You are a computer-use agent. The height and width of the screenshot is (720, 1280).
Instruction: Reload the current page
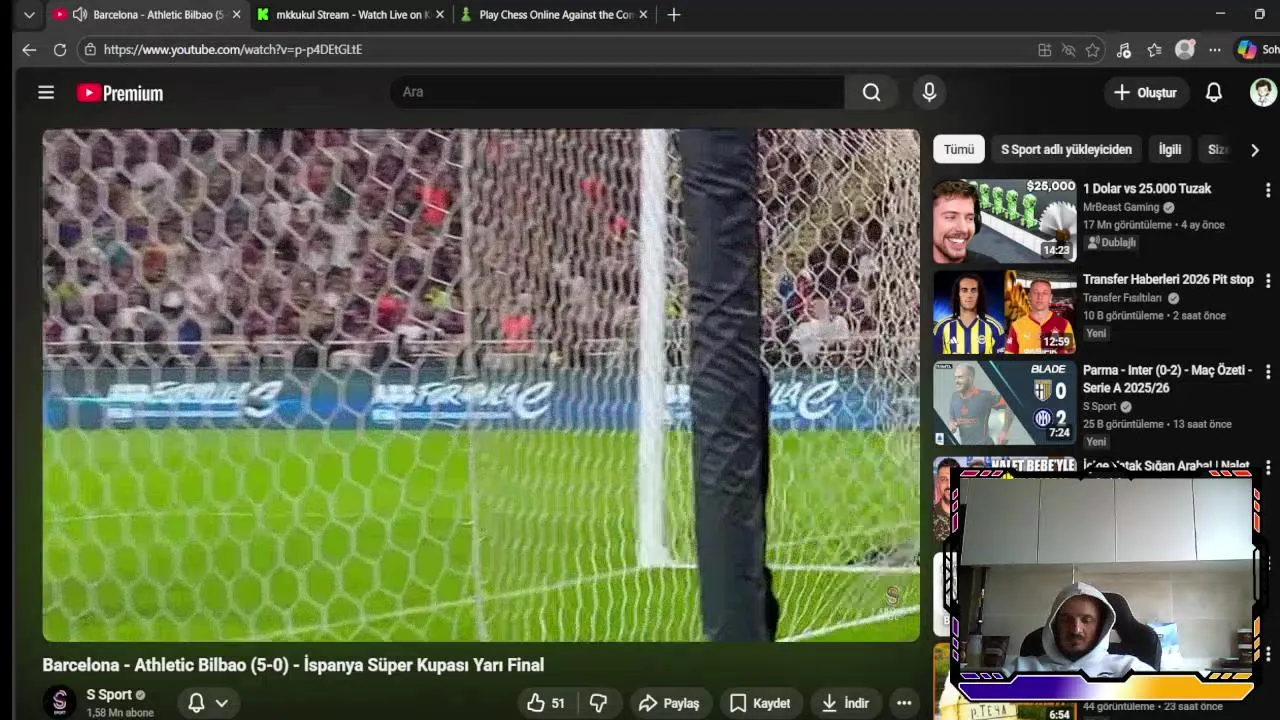[x=60, y=49]
